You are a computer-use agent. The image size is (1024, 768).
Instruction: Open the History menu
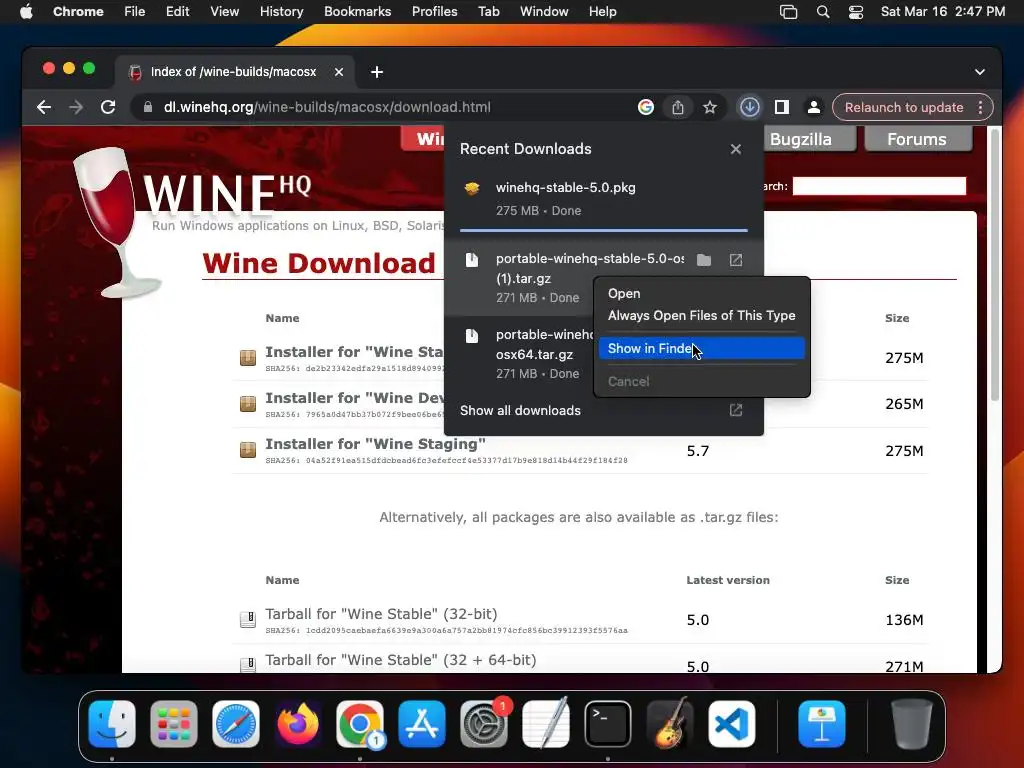point(281,12)
